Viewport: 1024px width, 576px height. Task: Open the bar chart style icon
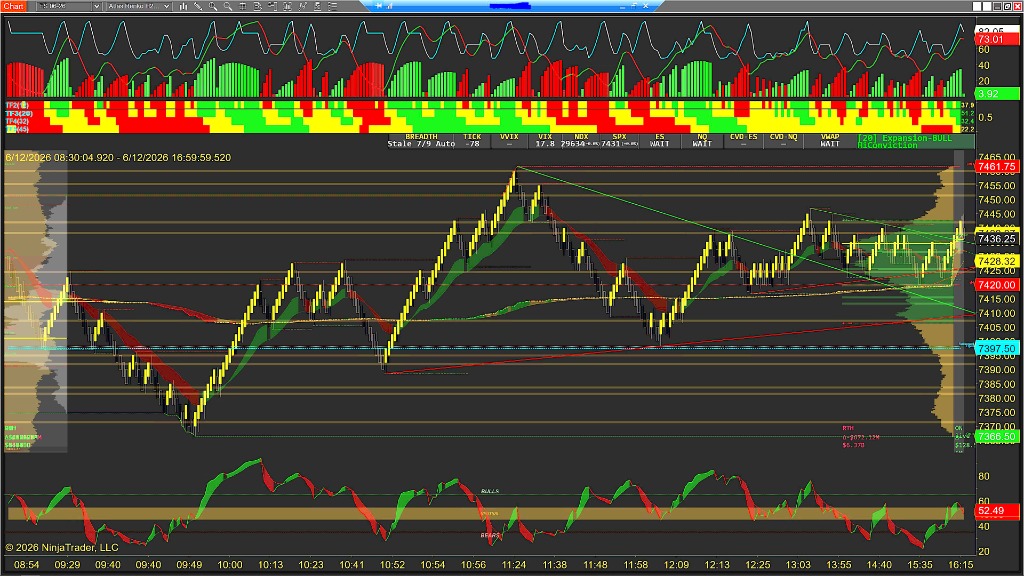pyautogui.click(x=184, y=6)
